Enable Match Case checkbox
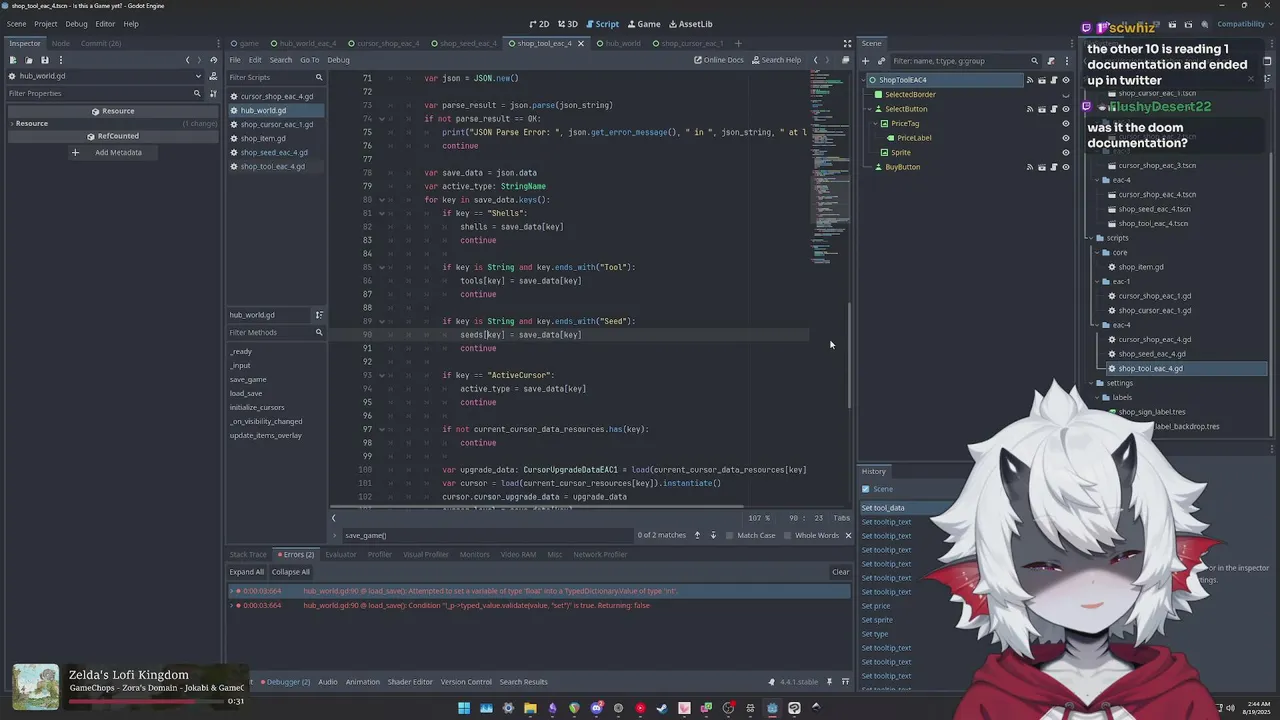Viewport: 1280px width, 720px height. (729, 535)
